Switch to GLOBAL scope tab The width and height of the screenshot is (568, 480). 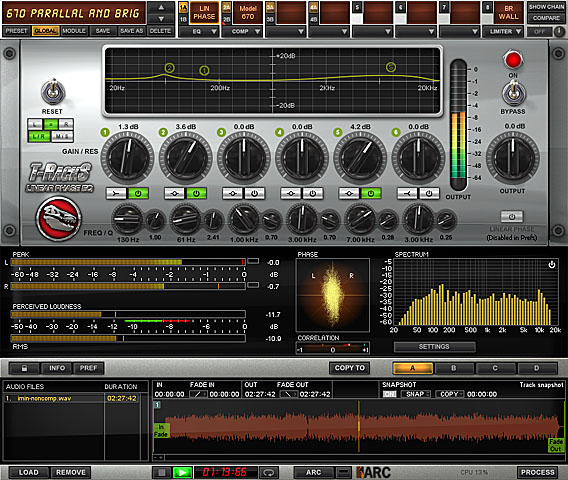(x=46, y=31)
